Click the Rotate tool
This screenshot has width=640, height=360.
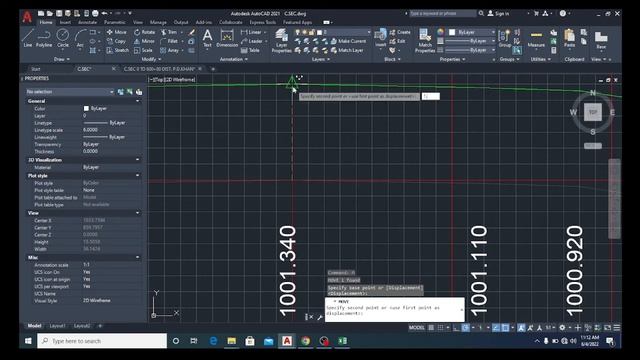pyautogui.click(x=144, y=32)
